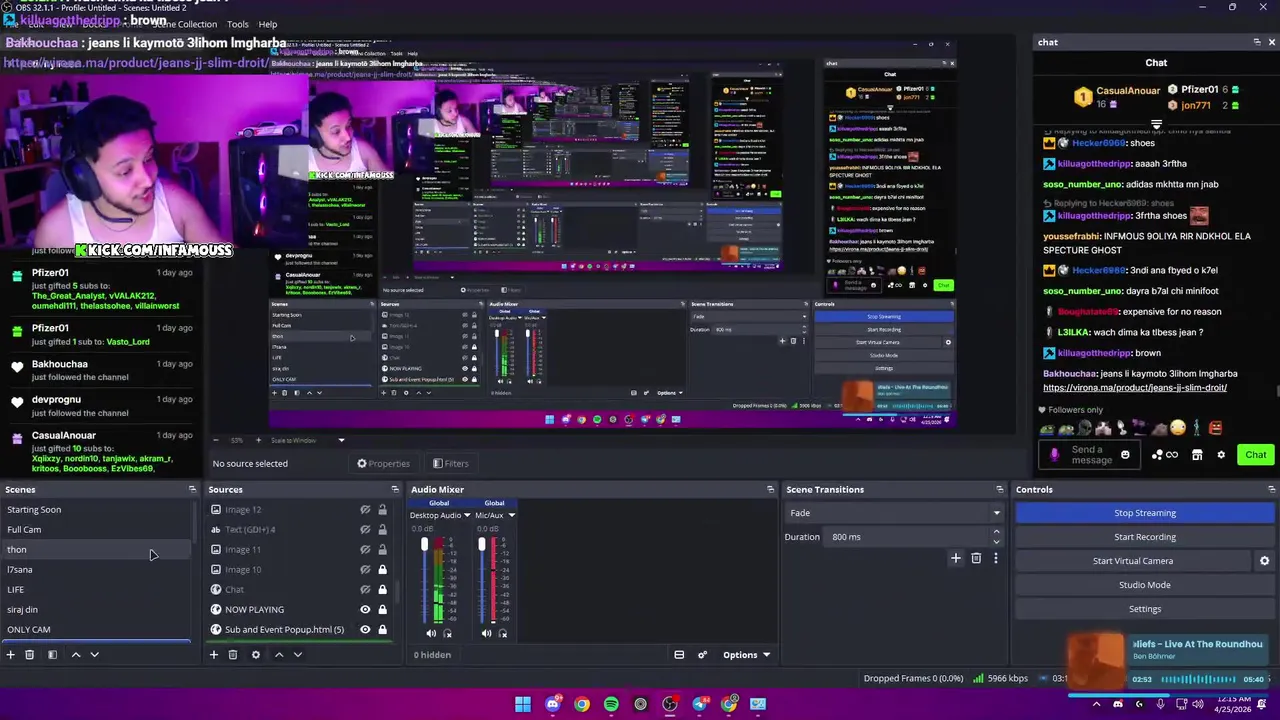Undock the Scenes panel

[x=192, y=490]
